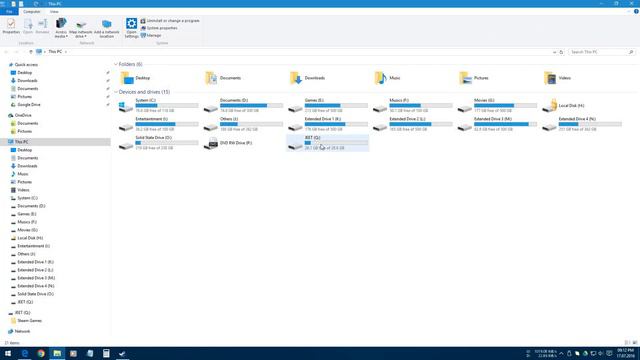Viewport: 640px width, 360px height.
Task: Open the Map network drive dropdown
Action: [81, 29]
